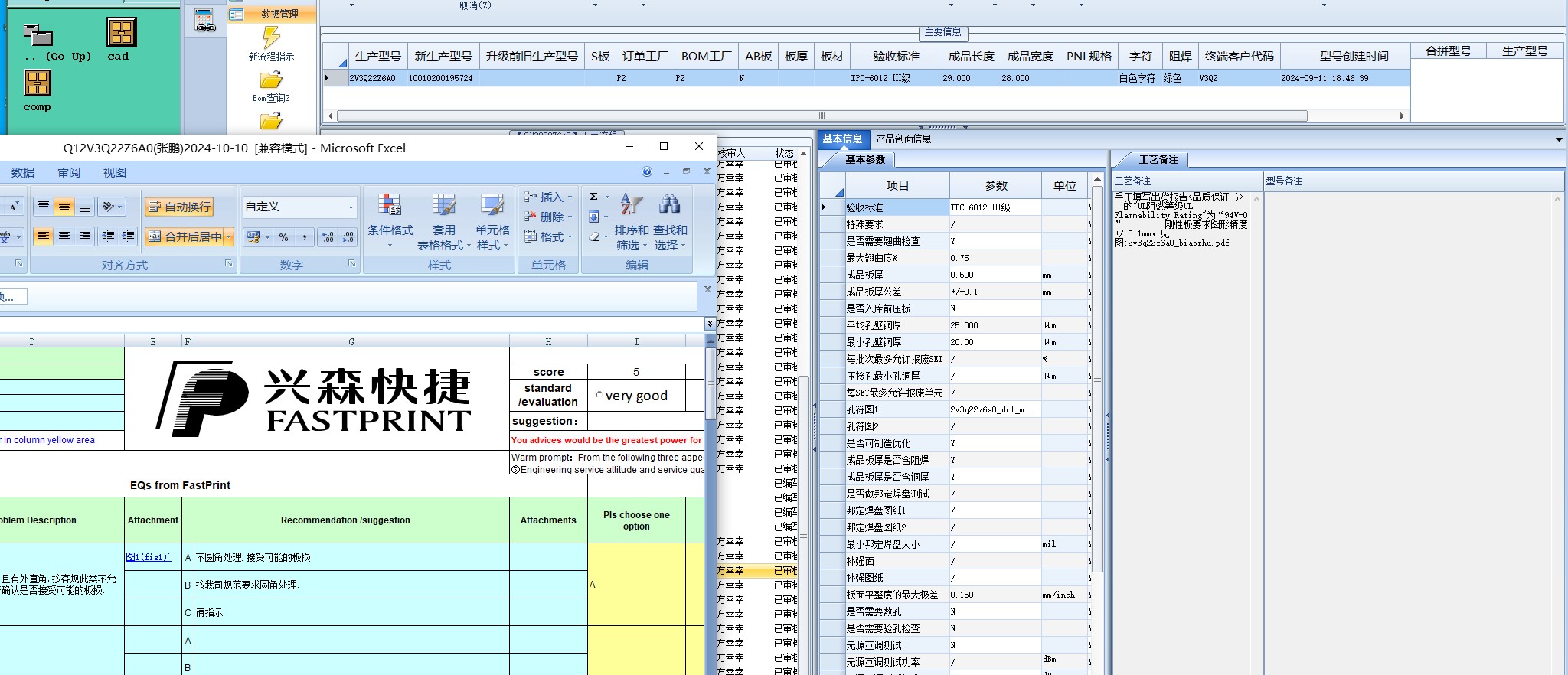Click horizontal scrollbar under 主要信息 table

tap(822, 116)
